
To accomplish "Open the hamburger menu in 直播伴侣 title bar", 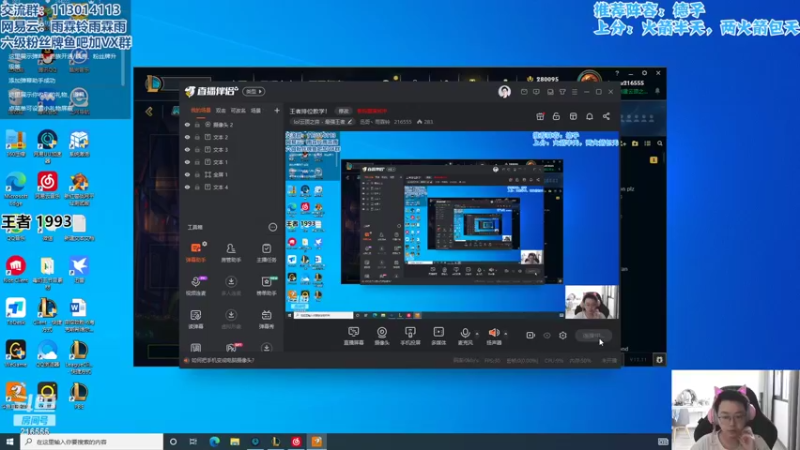I will (x=574, y=92).
